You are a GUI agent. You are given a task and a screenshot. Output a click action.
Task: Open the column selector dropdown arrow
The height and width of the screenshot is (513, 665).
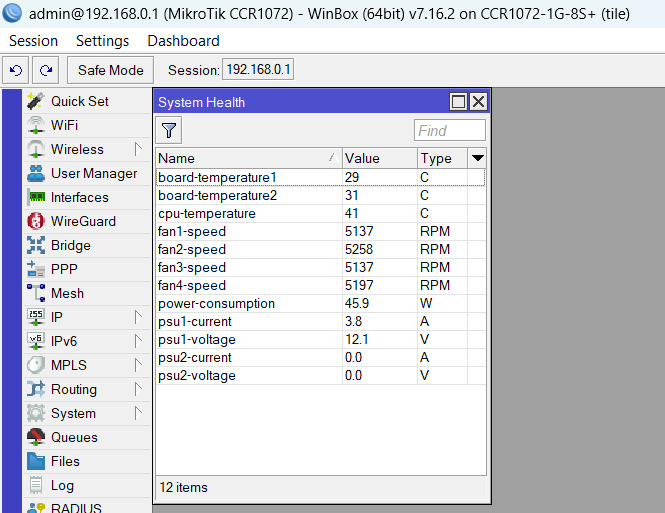pos(477,158)
